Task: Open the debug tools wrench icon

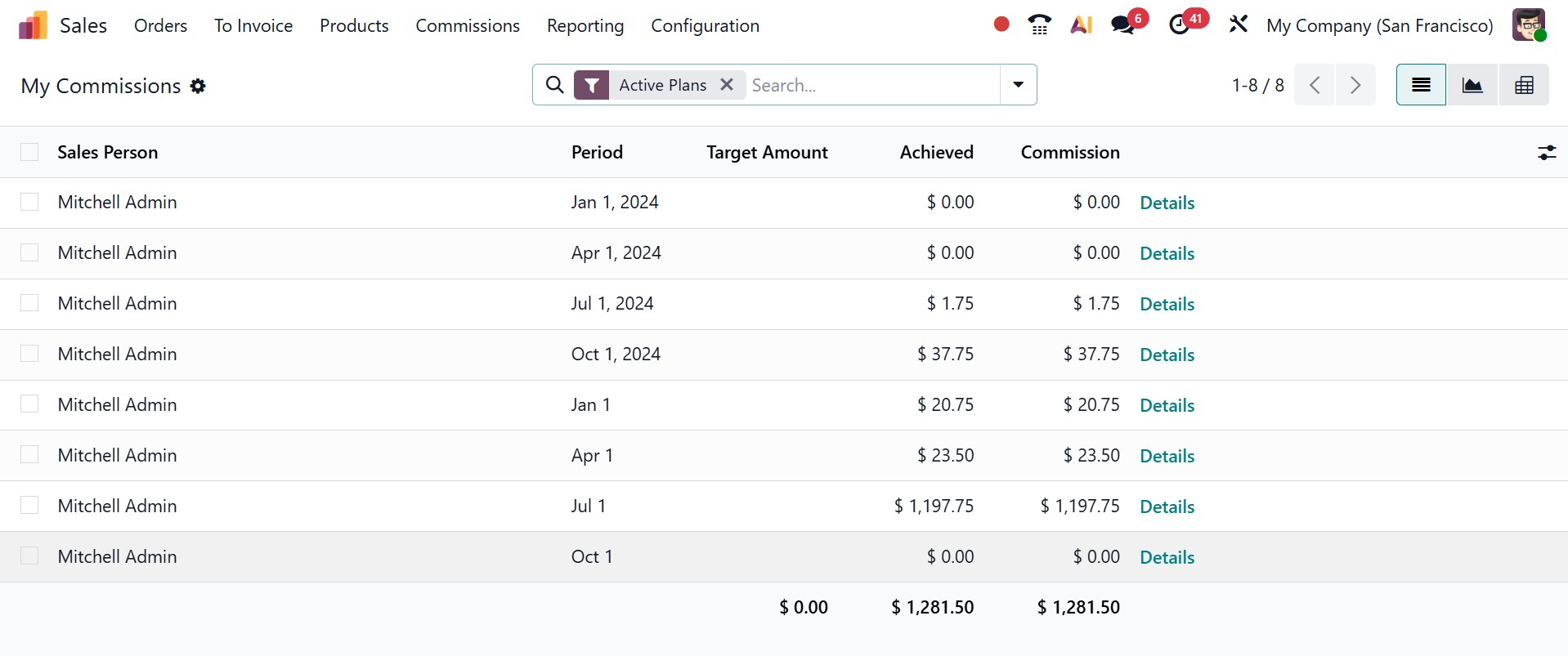Action: (x=1238, y=25)
